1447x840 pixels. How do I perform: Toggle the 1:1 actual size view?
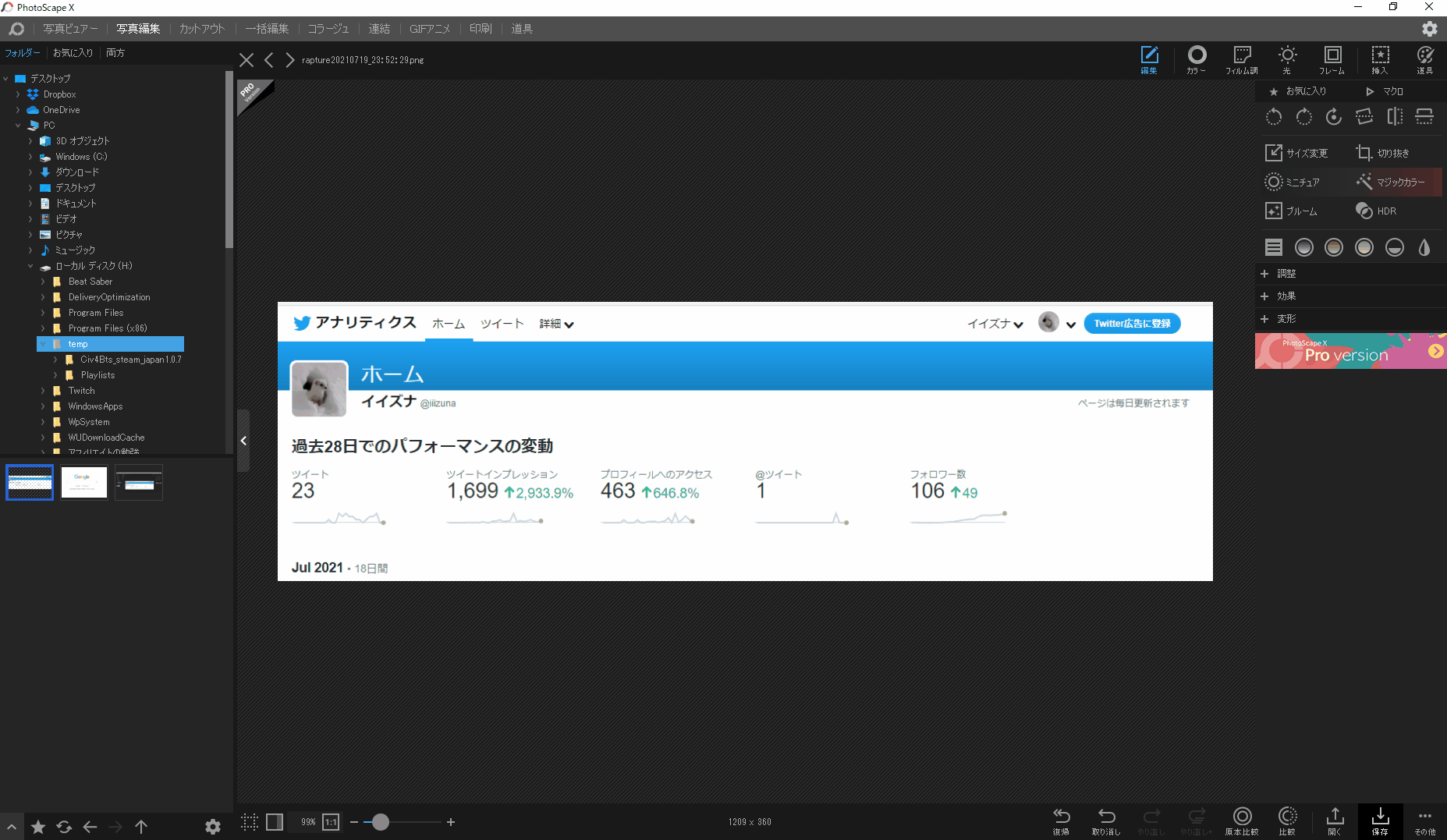[x=331, y=822]
